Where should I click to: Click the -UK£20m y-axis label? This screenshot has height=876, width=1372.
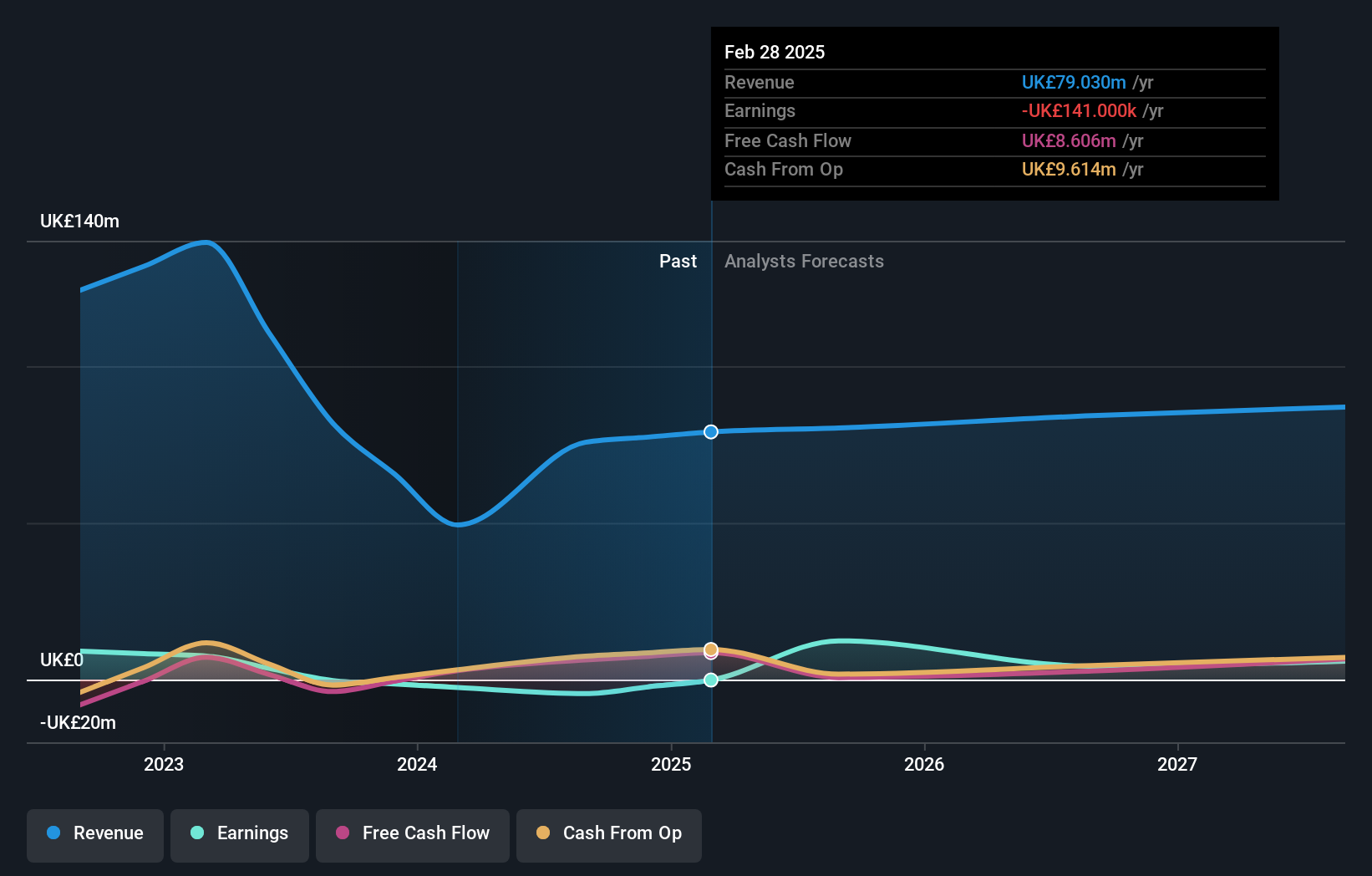78,723
